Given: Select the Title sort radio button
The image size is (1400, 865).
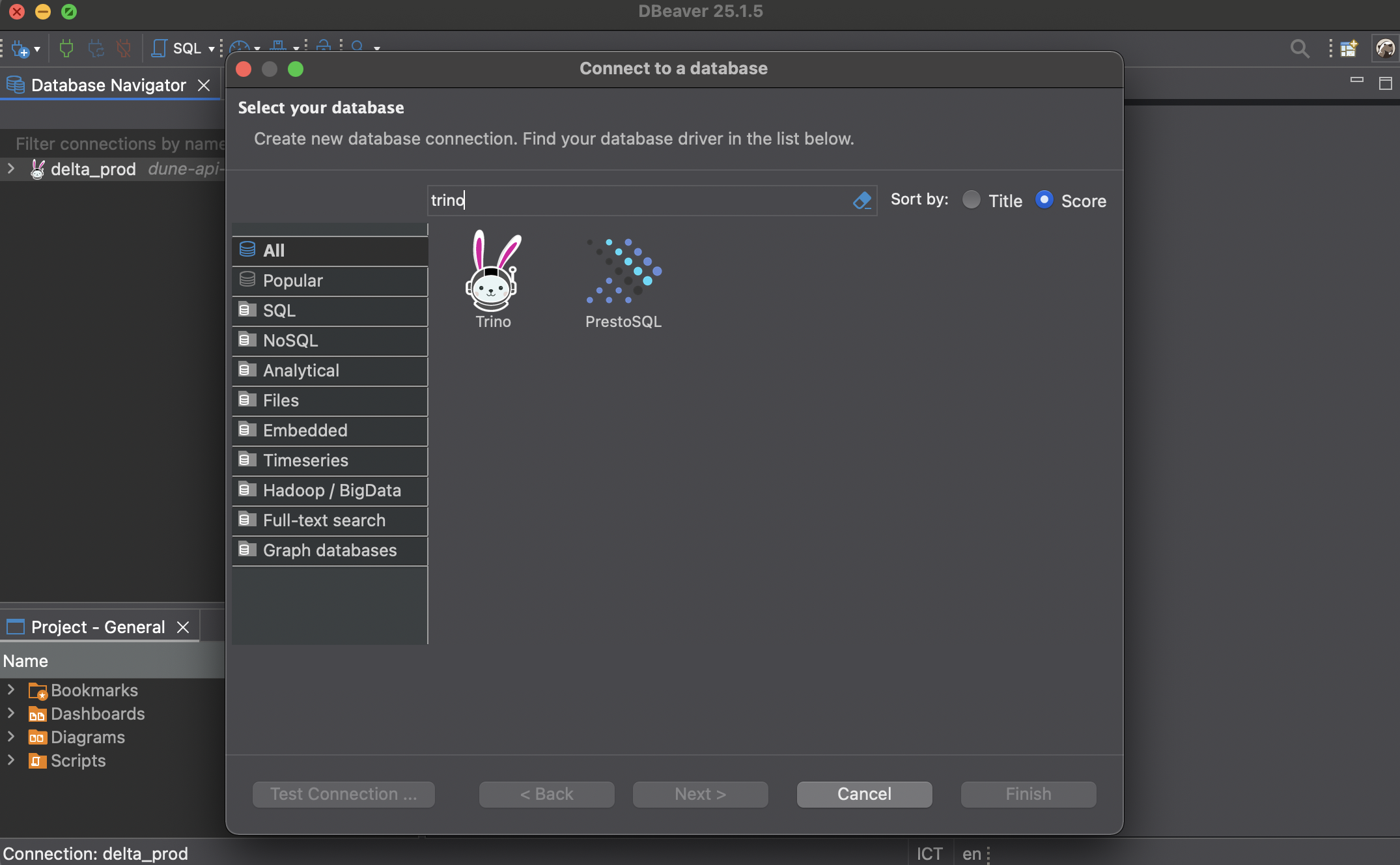Looking at the screenshot, I should coord(972,200).
